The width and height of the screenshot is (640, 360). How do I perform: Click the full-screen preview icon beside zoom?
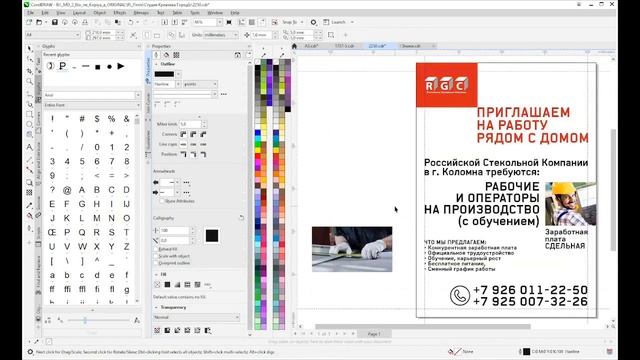tap(229, 22)
